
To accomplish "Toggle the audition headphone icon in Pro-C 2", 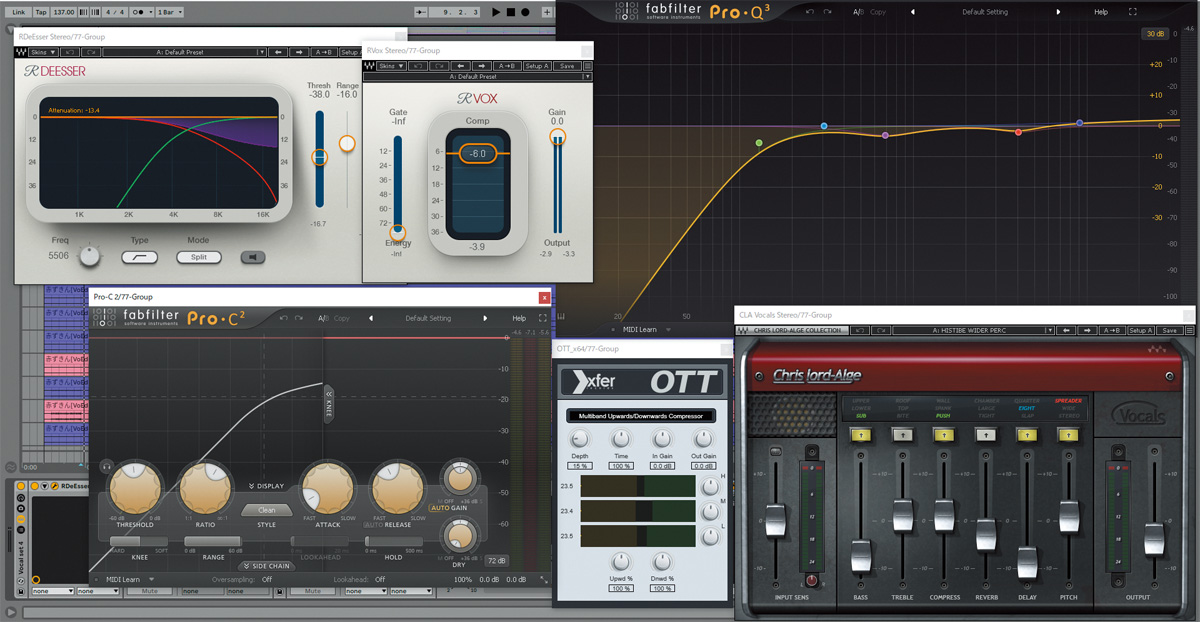I will tap(105, 466).
